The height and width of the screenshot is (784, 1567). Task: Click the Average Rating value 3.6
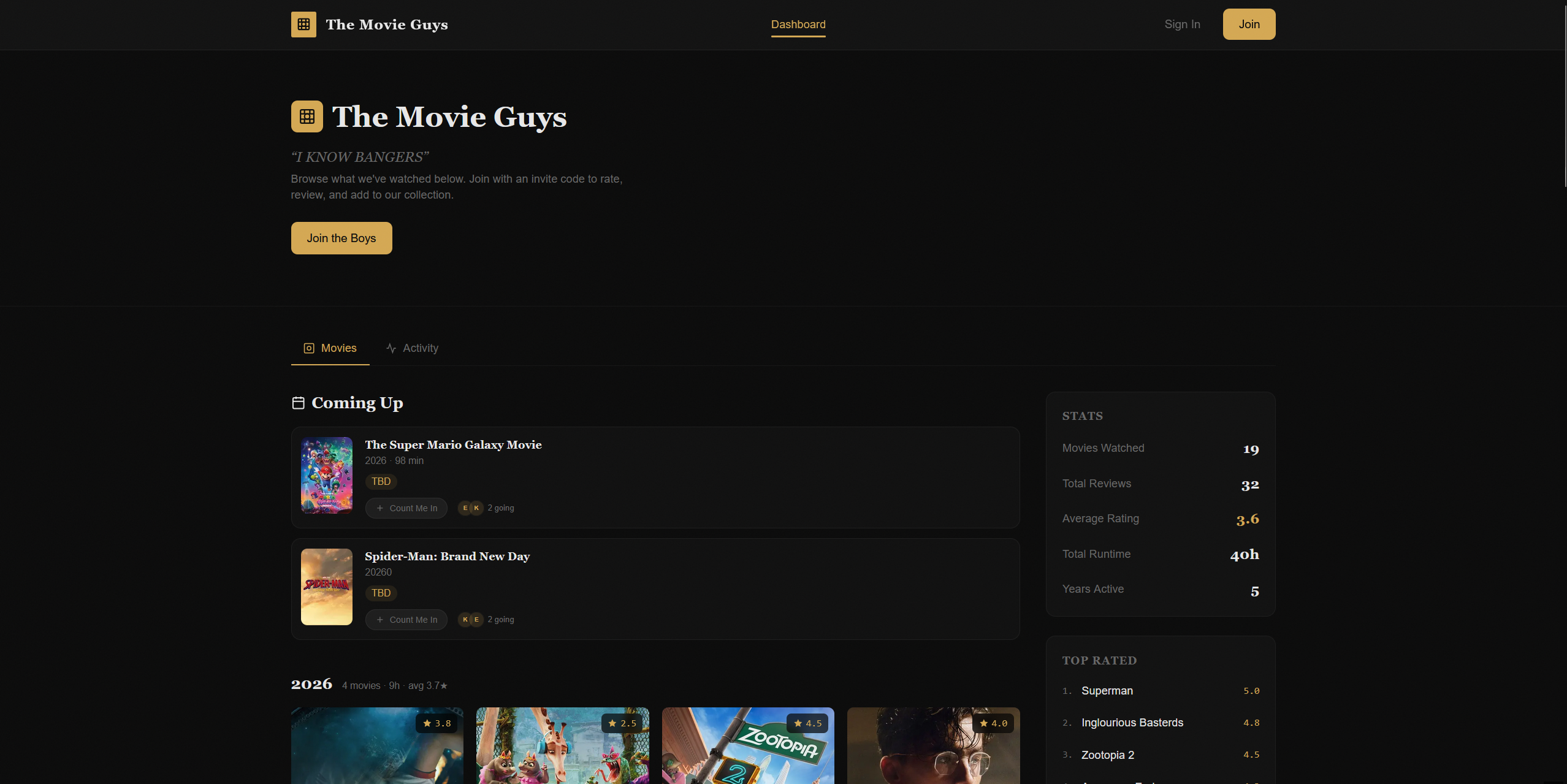1248,520
